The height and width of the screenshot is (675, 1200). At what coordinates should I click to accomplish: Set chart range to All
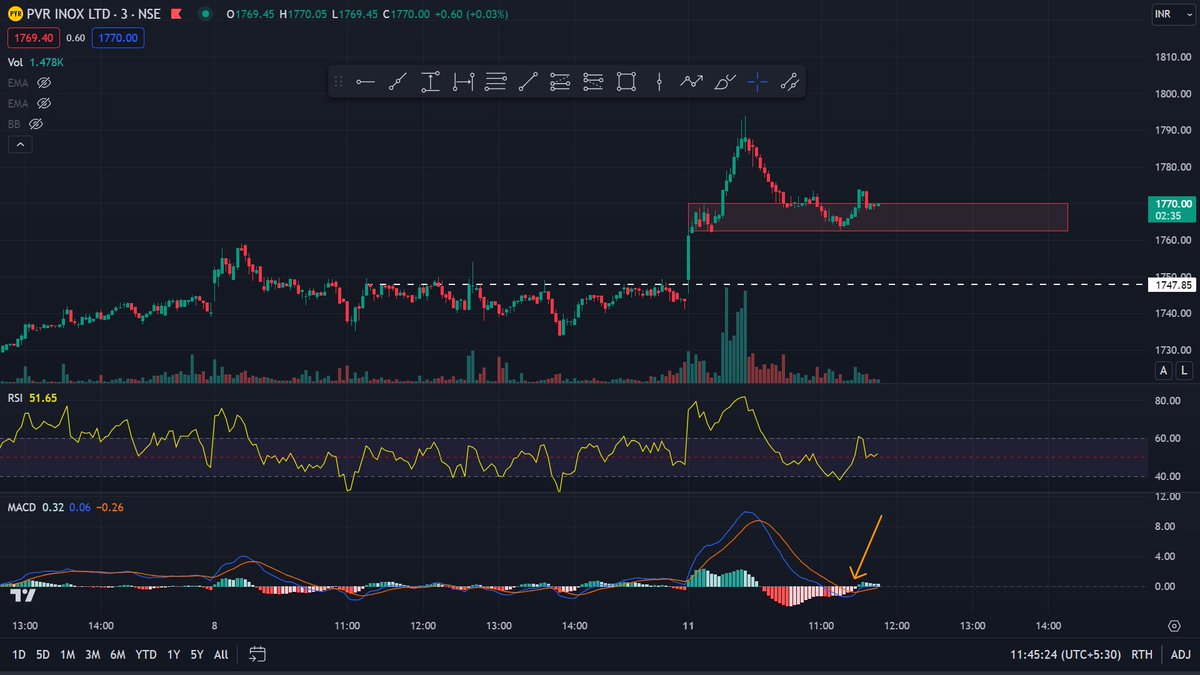(x=221, y=655)
